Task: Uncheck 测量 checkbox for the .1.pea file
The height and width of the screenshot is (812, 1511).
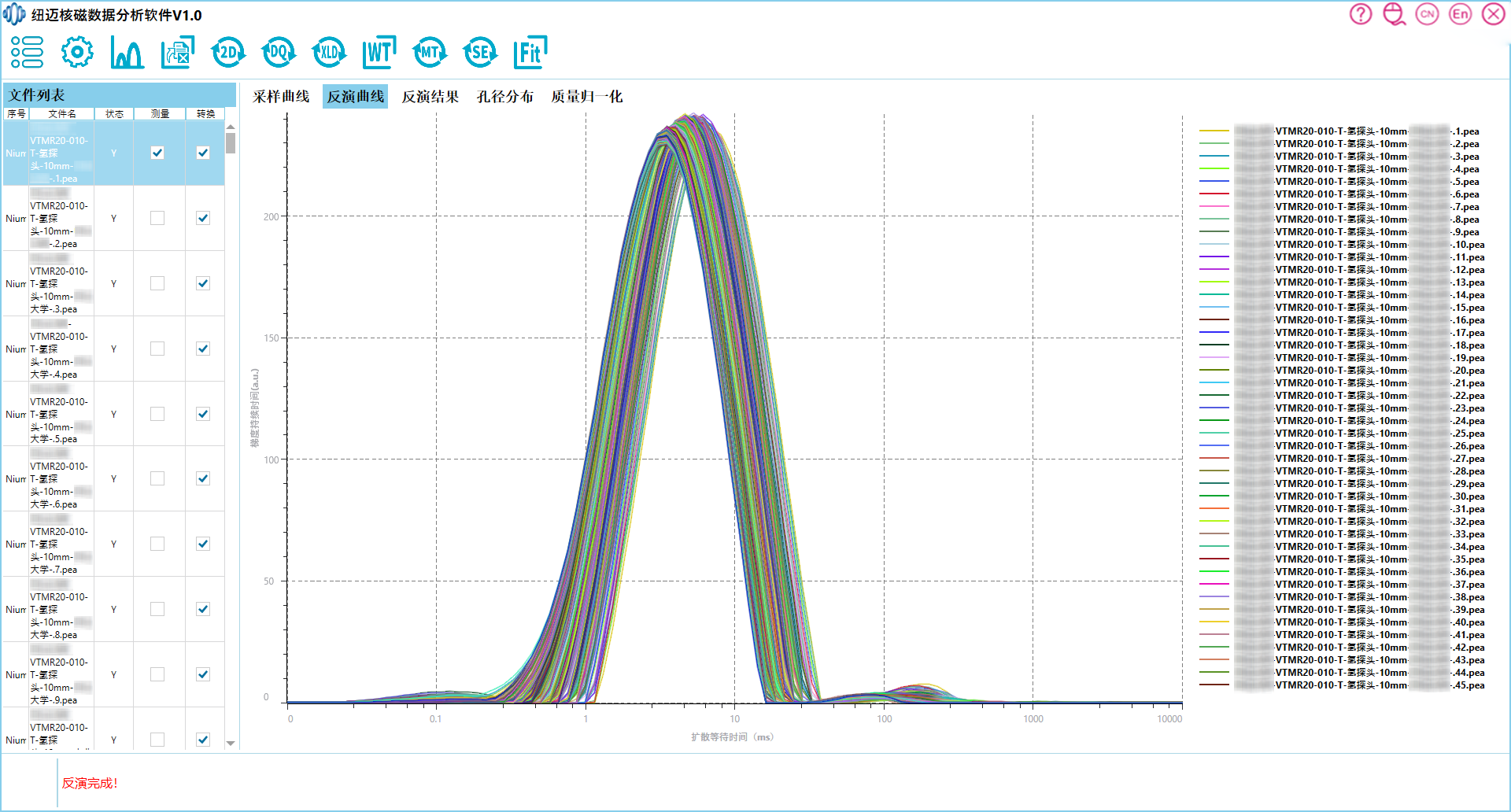Action: (x=157, y=153)
